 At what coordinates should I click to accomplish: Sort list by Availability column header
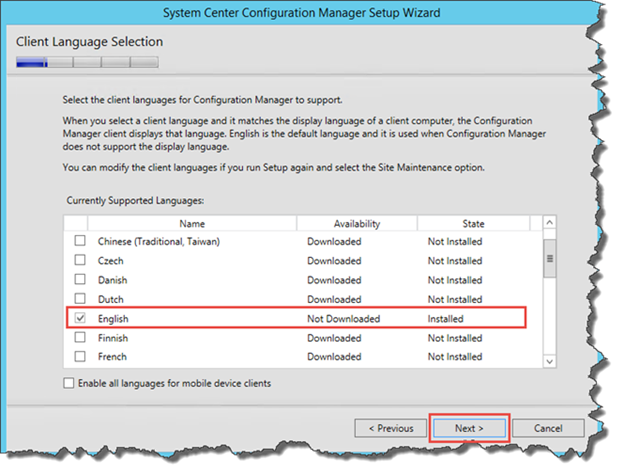pyautogui.click(x=357, y=224)
